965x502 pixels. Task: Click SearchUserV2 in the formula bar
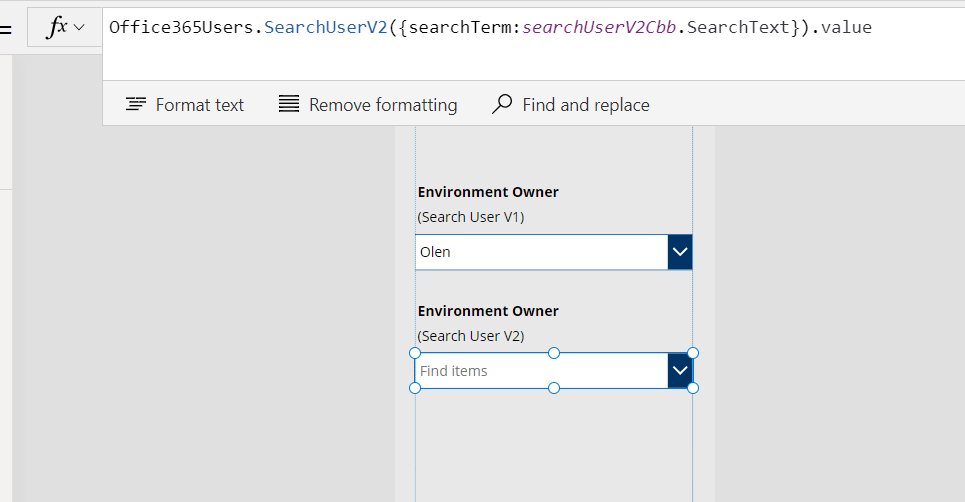coord(326,27)
